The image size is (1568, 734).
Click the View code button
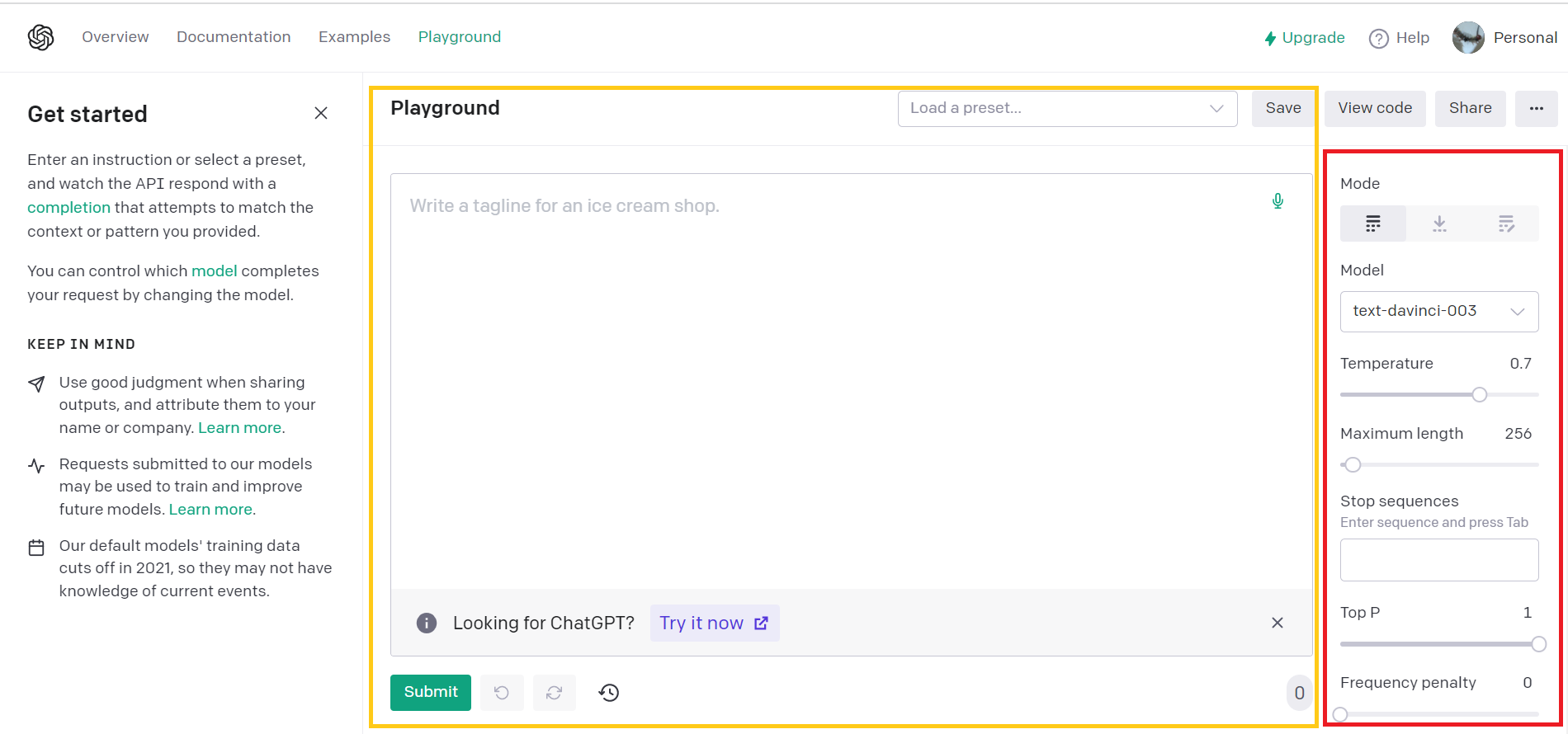coord(1375,108)
